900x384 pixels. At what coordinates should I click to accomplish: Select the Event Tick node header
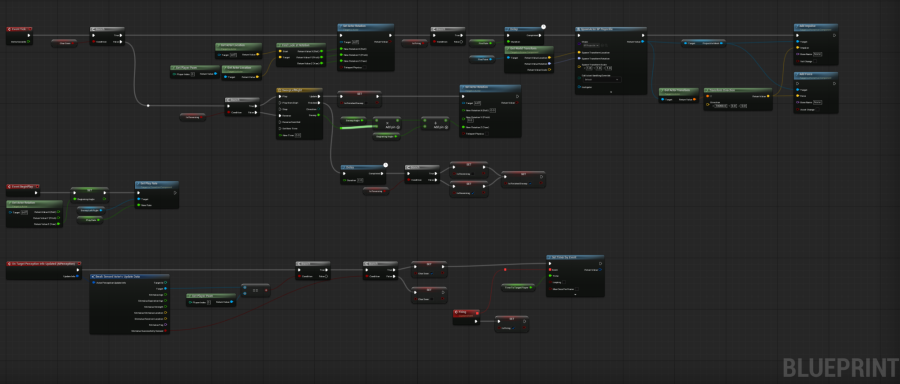click(19, 29)
